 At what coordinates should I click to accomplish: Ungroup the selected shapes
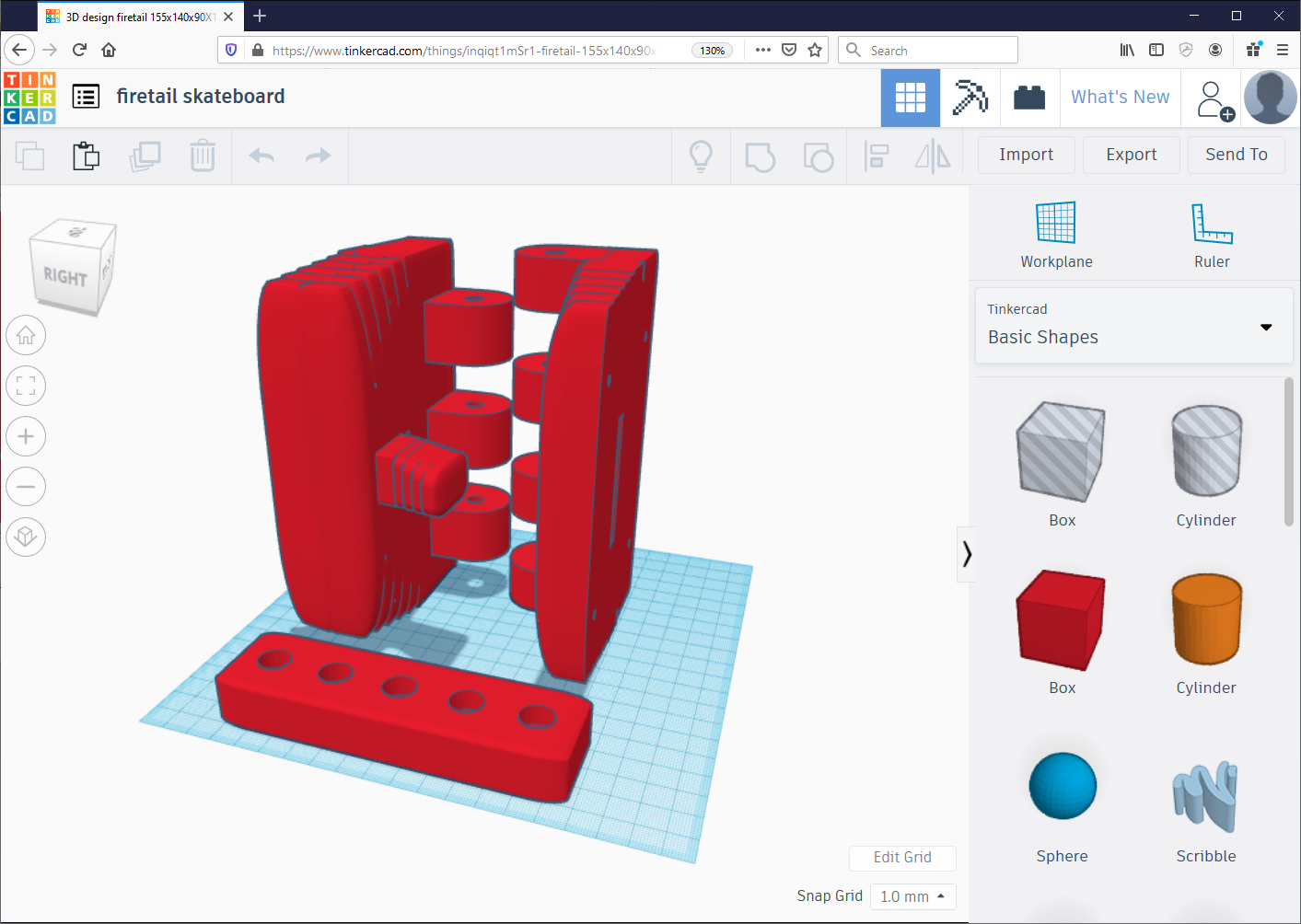click(x=819, y=156)
